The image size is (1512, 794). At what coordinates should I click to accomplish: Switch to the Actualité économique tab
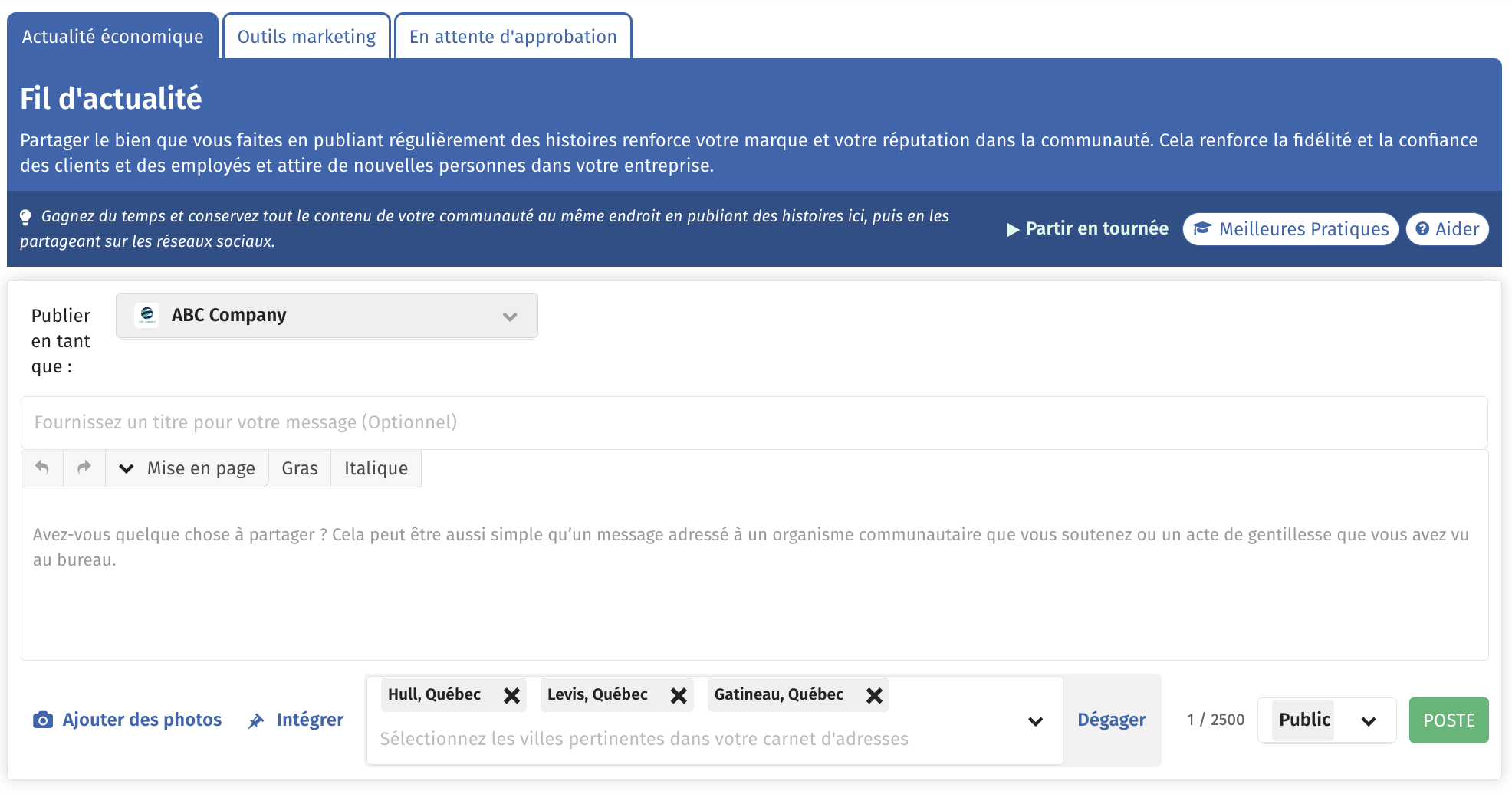(x=113, y=36)
